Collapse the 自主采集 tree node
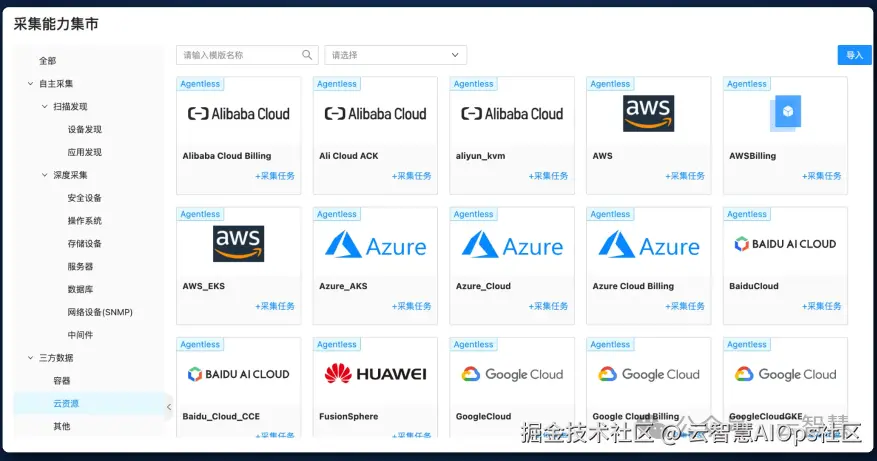Image resolution: width=877 pixels, height=461 pixels. (31, 84)
